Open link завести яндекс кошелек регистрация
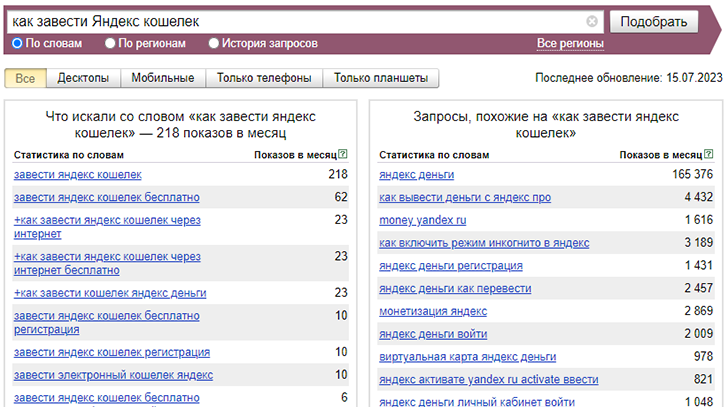 click(112, 352)
